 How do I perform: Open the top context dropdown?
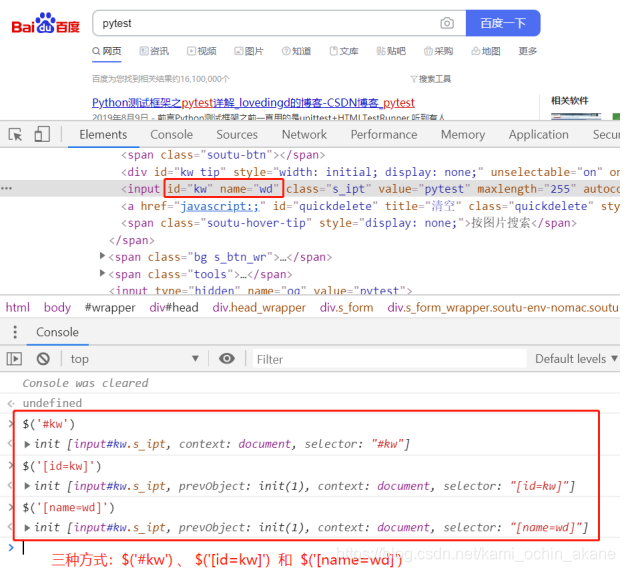pos(135,359)
